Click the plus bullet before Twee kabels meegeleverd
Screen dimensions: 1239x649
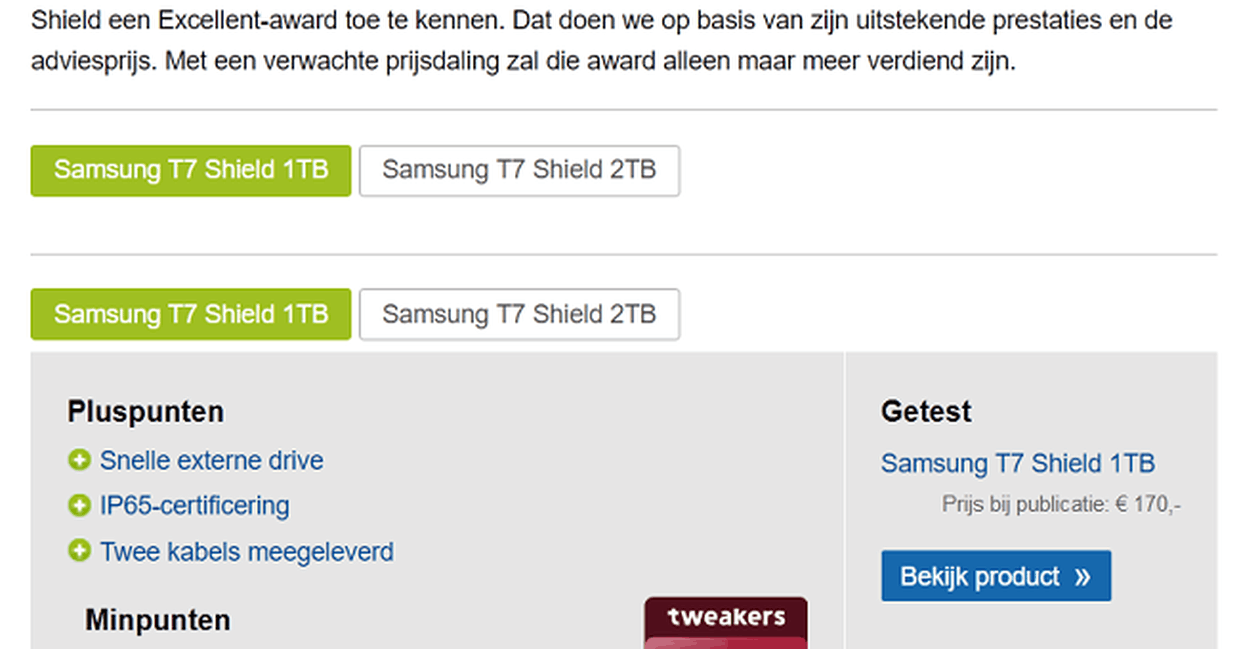[x=79, y=551]
